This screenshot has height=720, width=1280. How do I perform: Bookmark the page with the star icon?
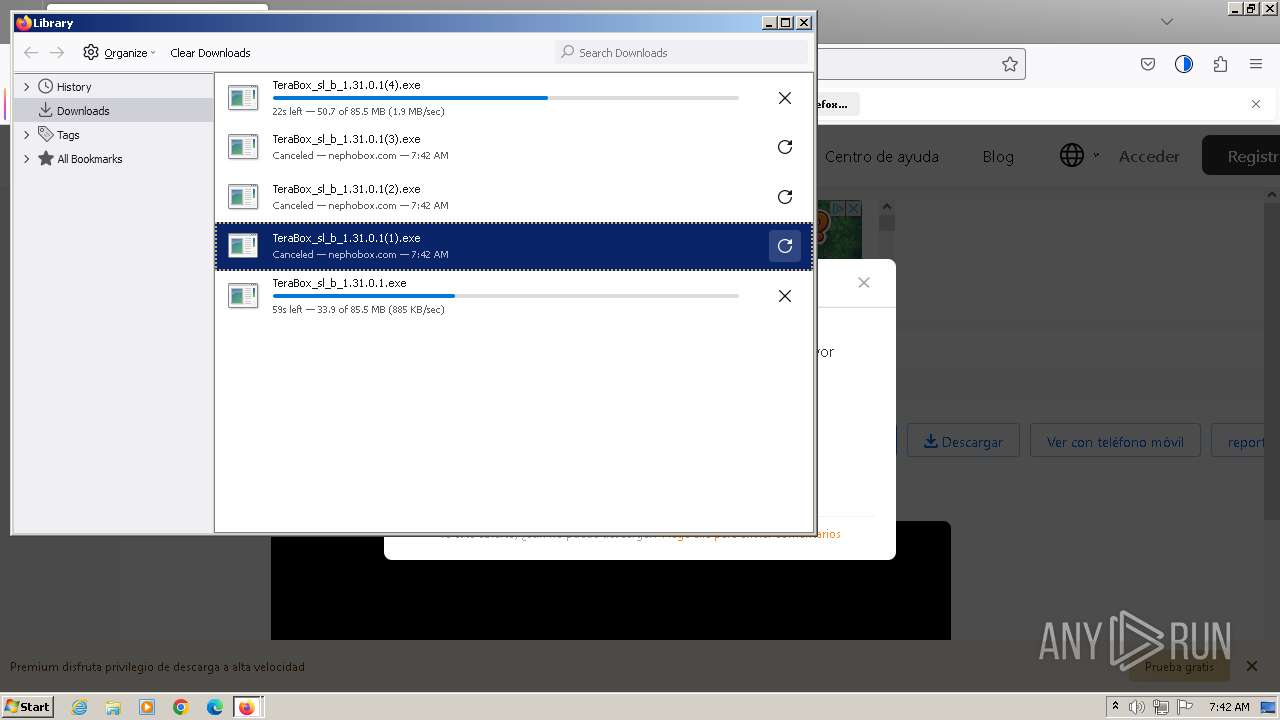(x=1010, y=64)
